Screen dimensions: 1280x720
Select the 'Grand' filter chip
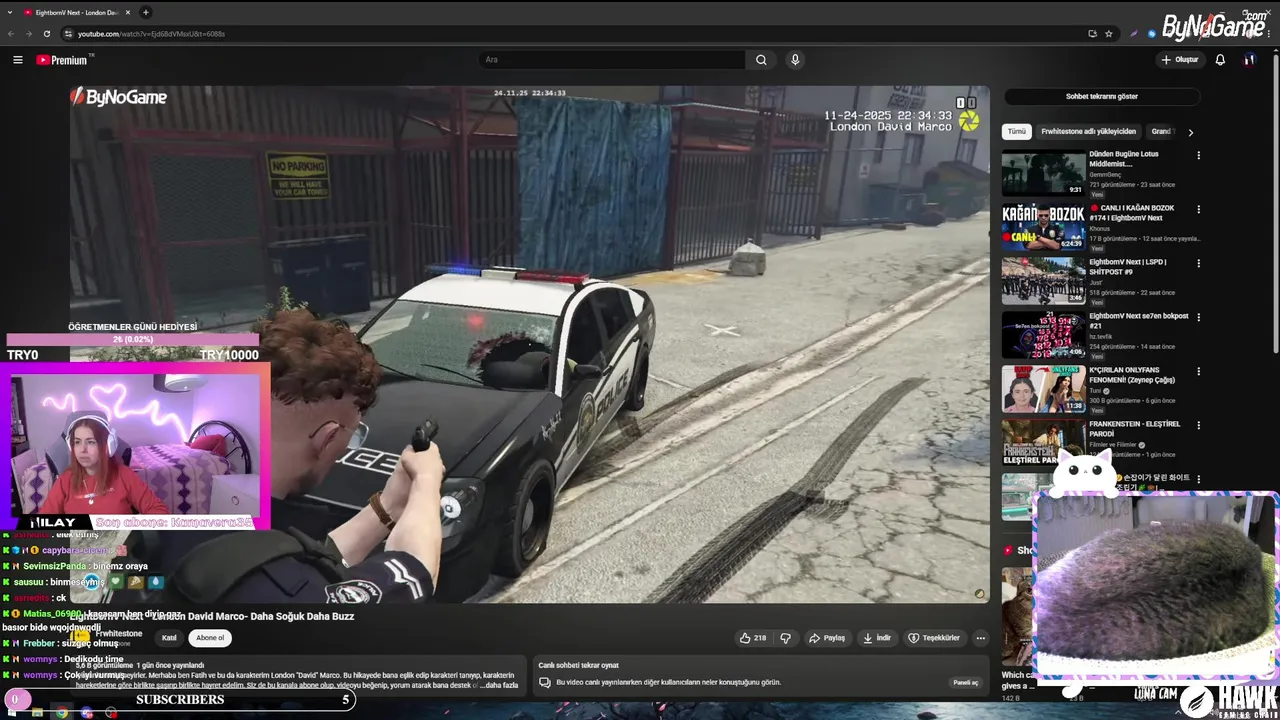(1161, 132)
